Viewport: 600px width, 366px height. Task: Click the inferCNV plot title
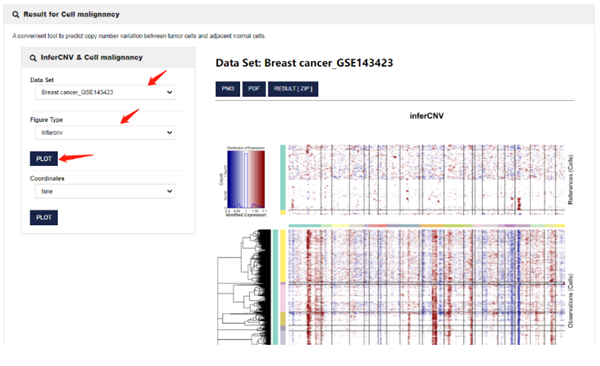[x=427, y=116]
